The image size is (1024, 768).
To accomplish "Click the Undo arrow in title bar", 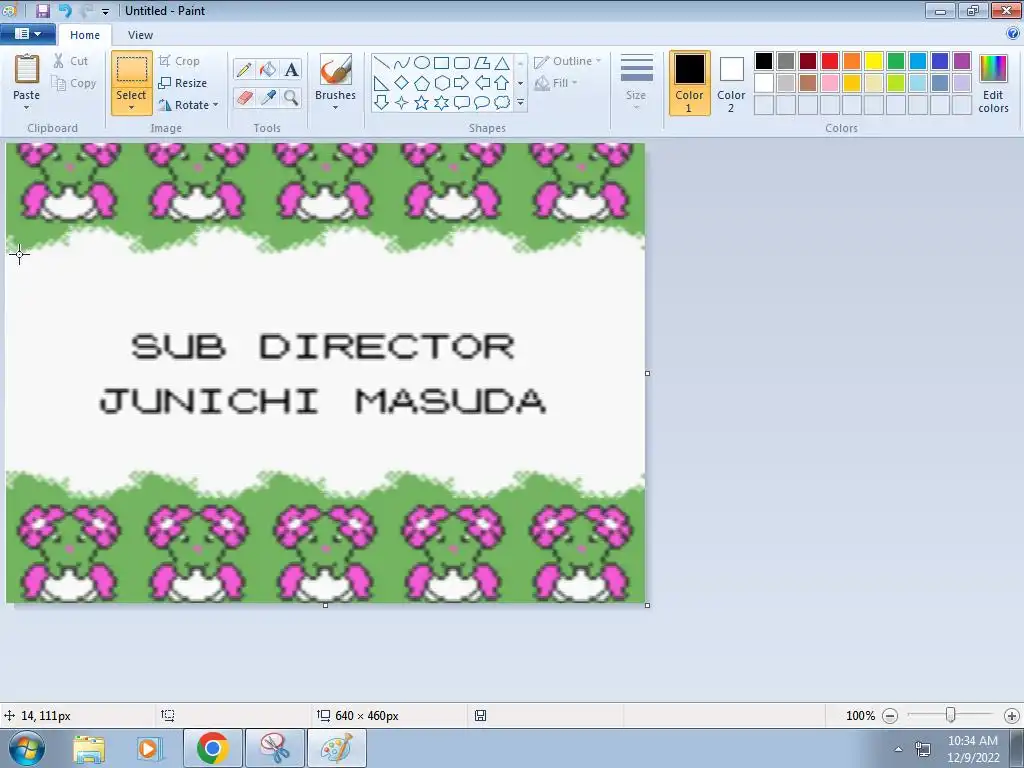I will coord(65,10).
